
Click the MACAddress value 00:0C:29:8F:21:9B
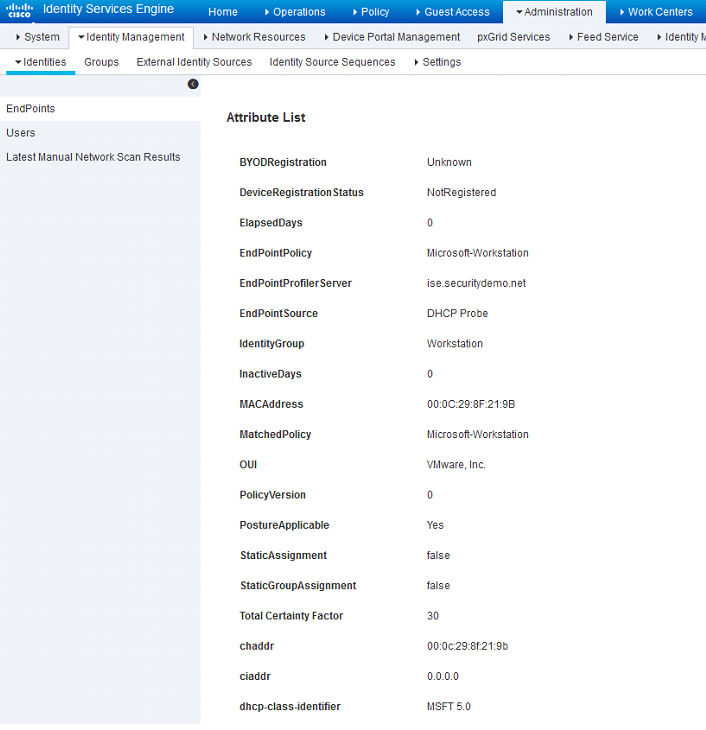pos(471,405)
